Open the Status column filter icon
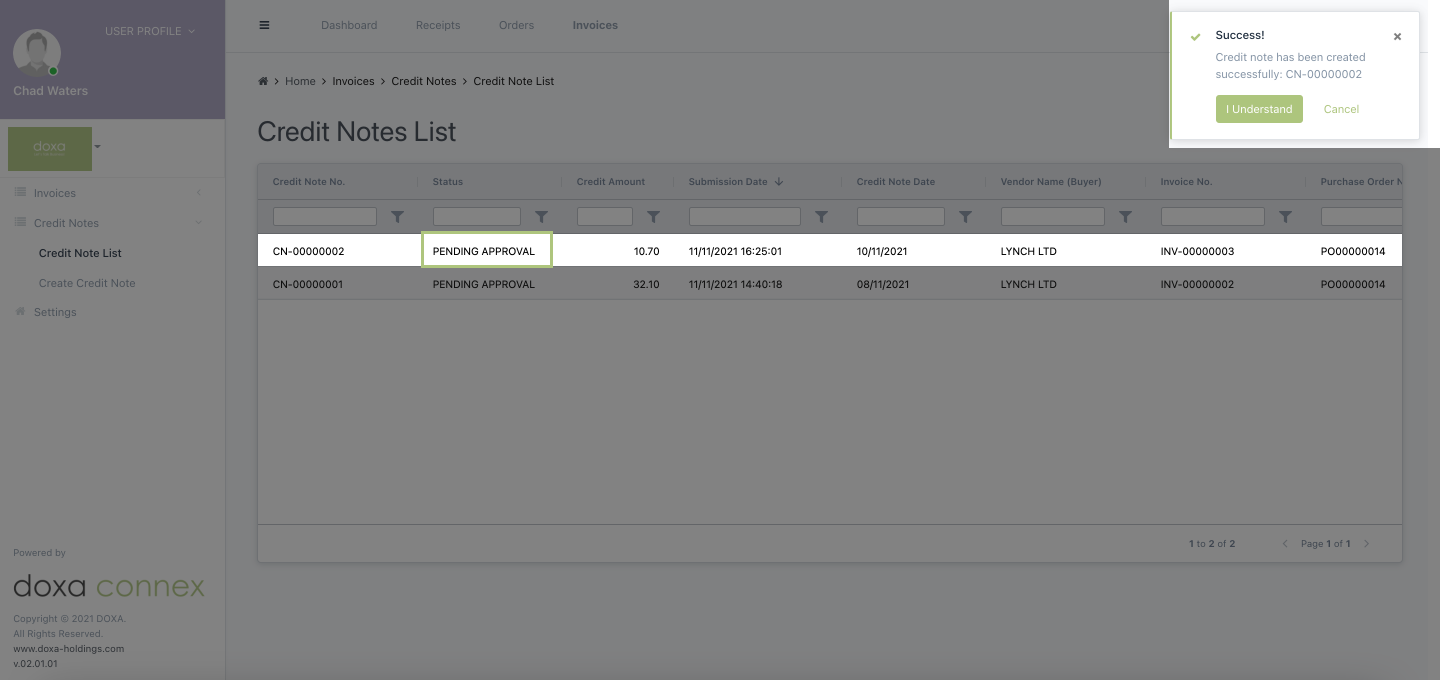The height and width of the screenshot is (680, 1440). (x=541, y=216)
